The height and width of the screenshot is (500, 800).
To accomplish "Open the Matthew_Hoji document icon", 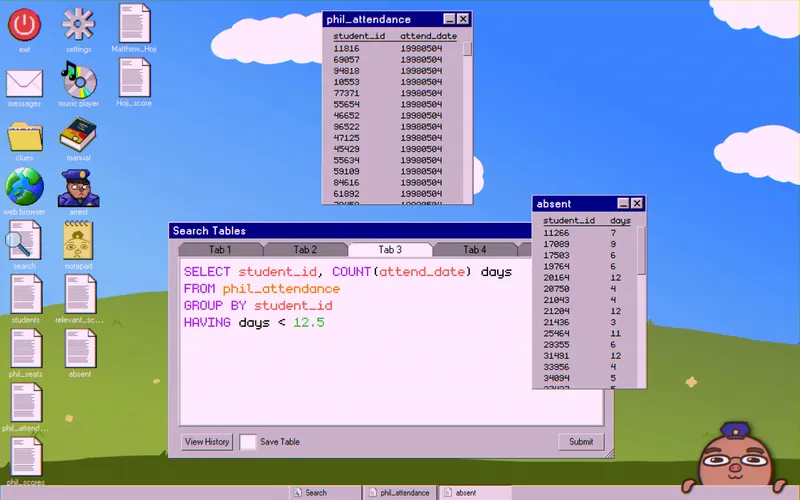I will 135,23.
